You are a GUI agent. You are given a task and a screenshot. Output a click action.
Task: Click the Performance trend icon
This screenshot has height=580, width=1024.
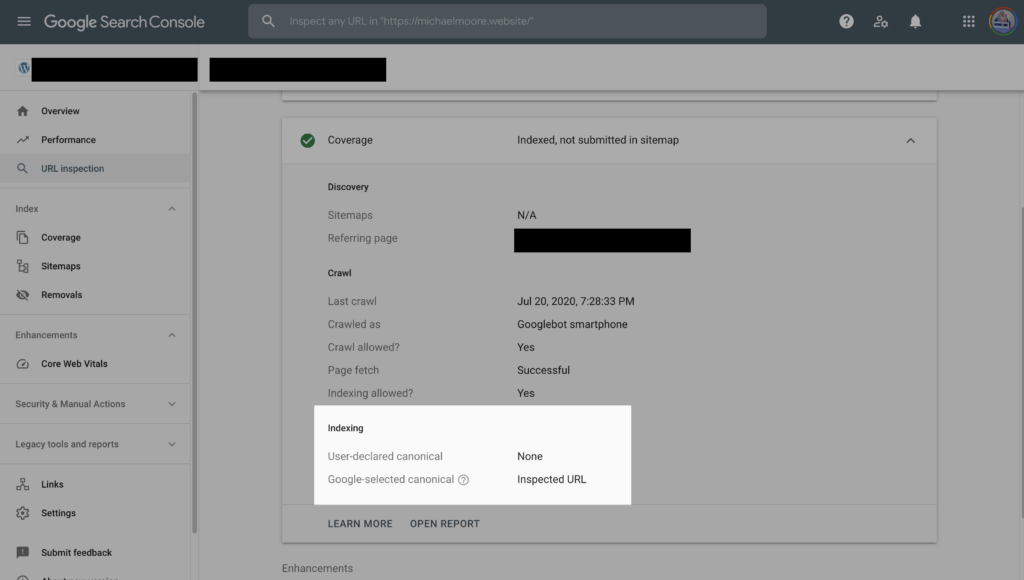pos(23,140)
